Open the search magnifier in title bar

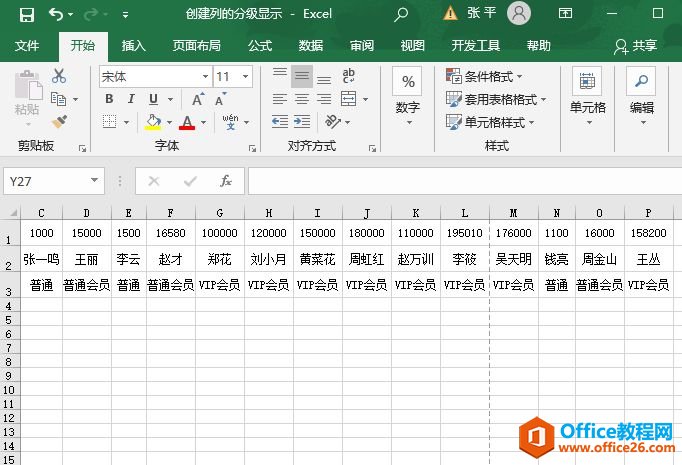click(x=401, y=14)
